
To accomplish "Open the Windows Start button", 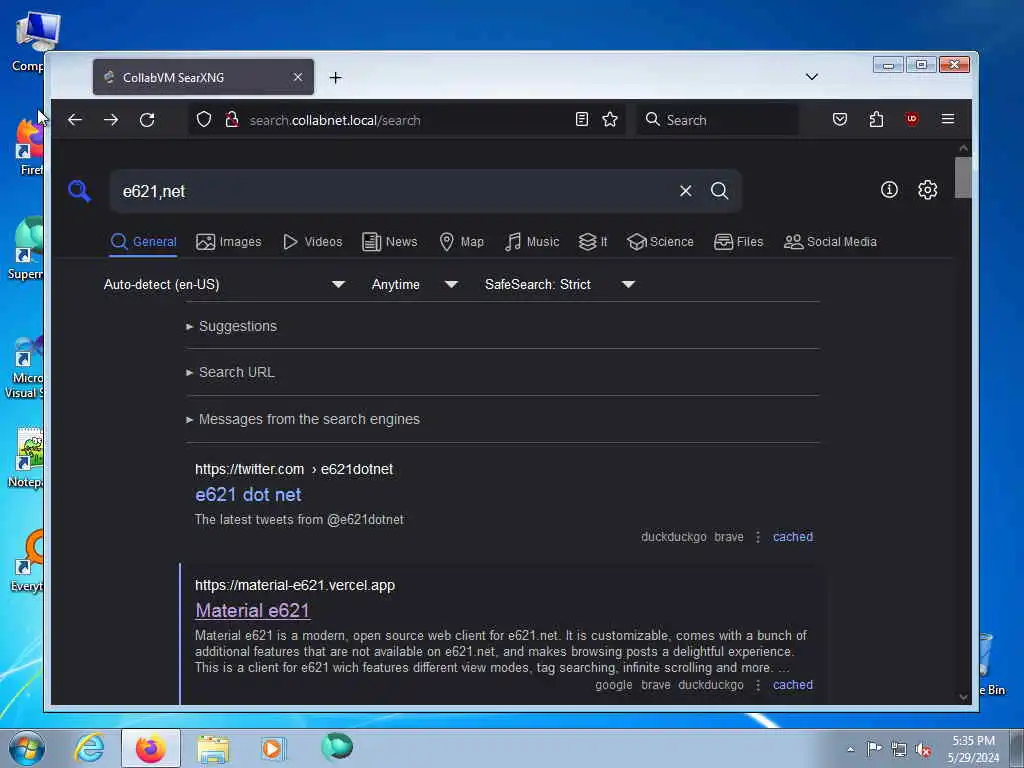I will tap(27, 748).
